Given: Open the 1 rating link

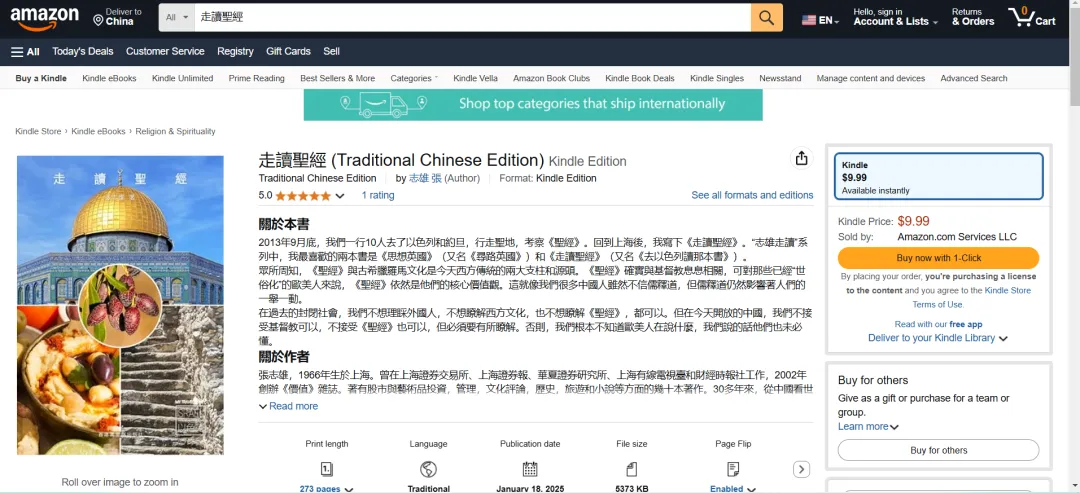Looking at the screenshot, I should (378, 196).
